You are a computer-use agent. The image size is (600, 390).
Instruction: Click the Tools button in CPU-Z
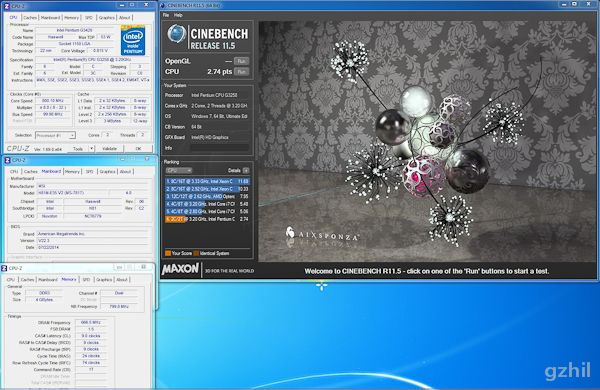[x=78, y=148]
